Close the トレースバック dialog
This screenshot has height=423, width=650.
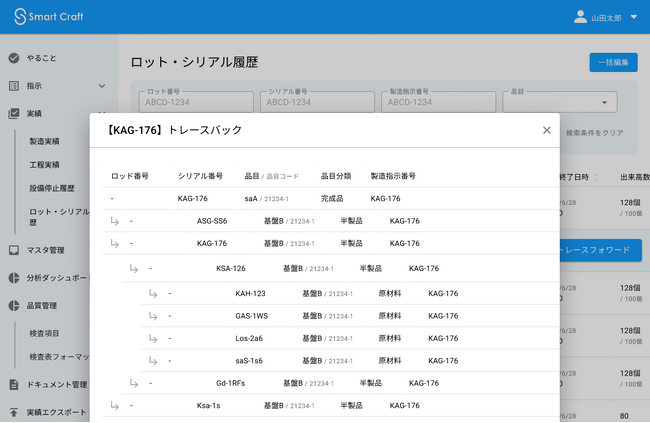tap(547, 130)
